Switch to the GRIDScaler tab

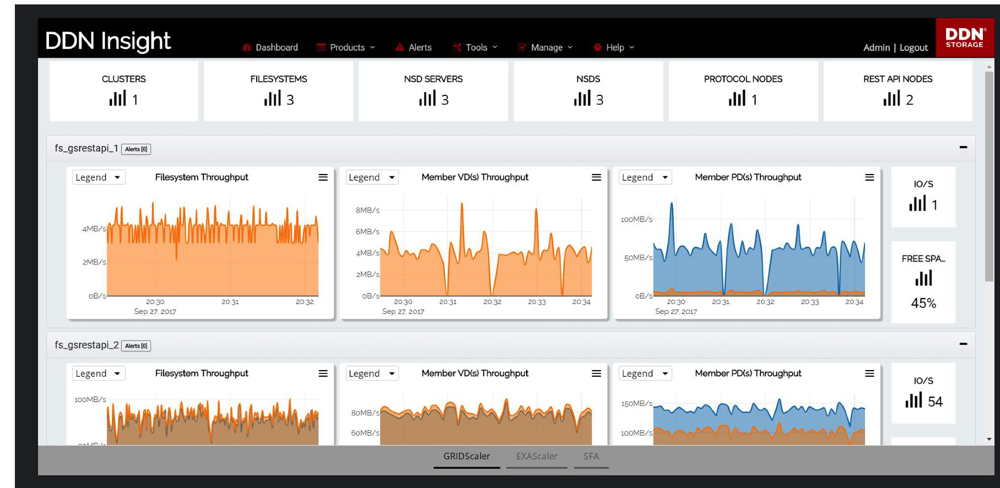[467, 457]
